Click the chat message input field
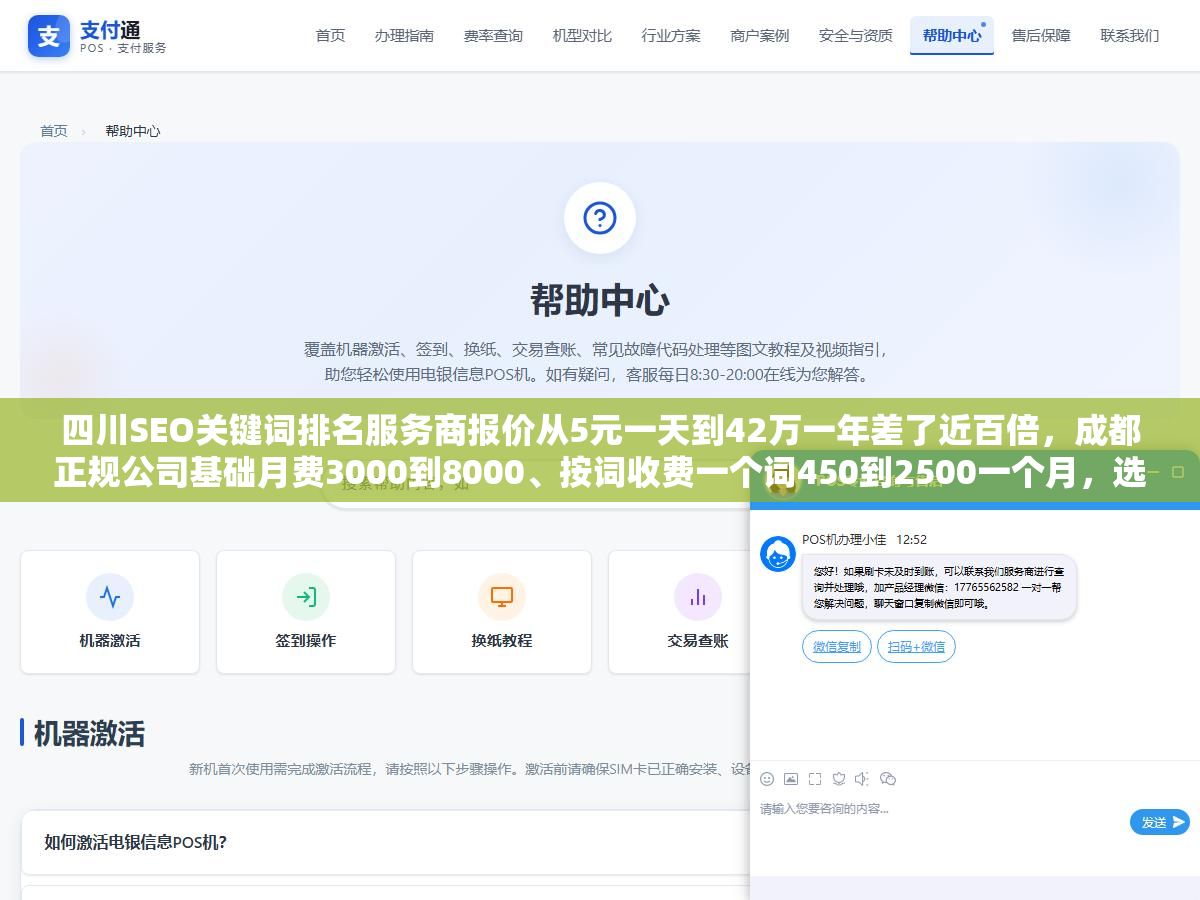 coord(940,822)
